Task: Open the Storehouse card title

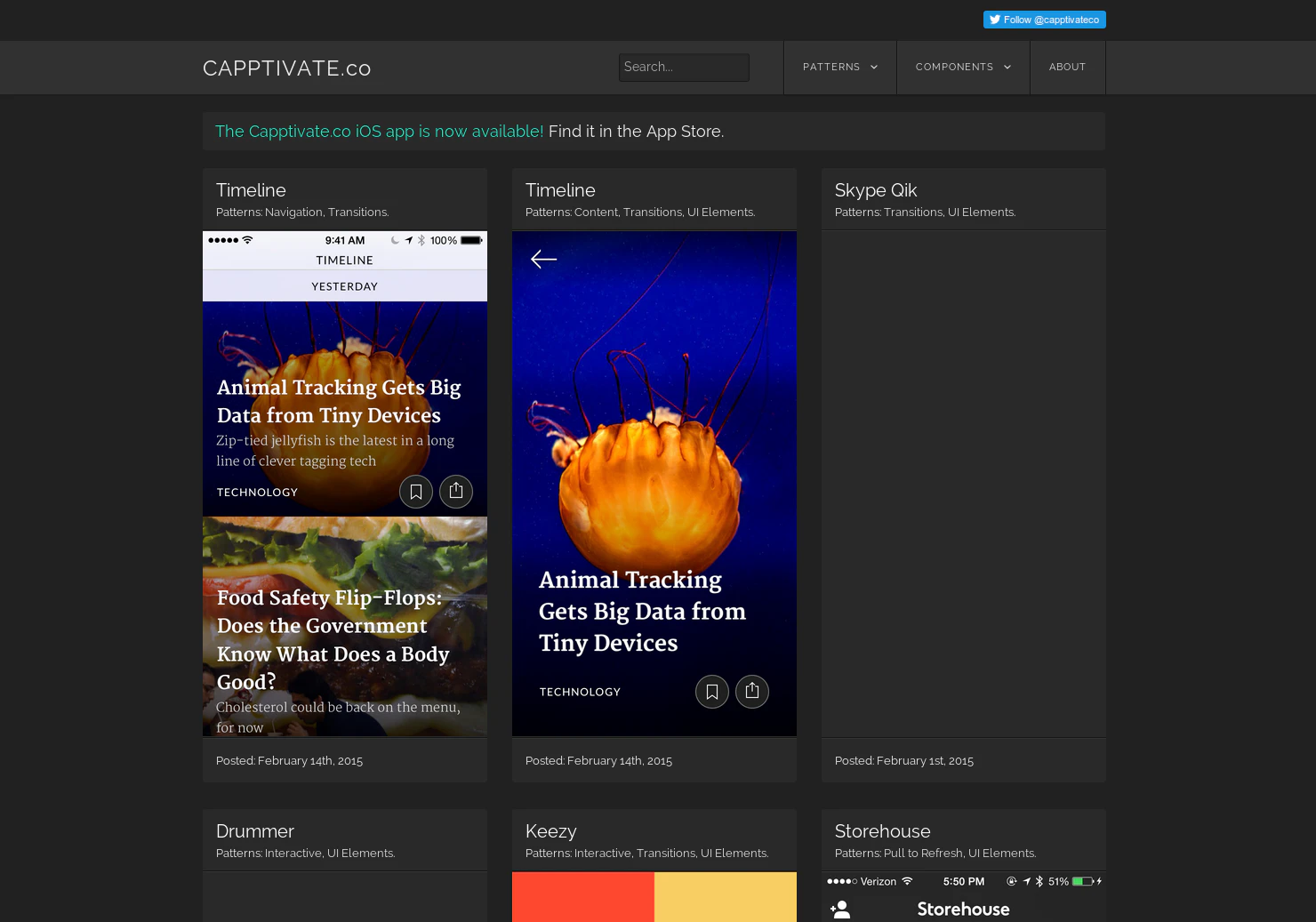Action: click(883, 831)
